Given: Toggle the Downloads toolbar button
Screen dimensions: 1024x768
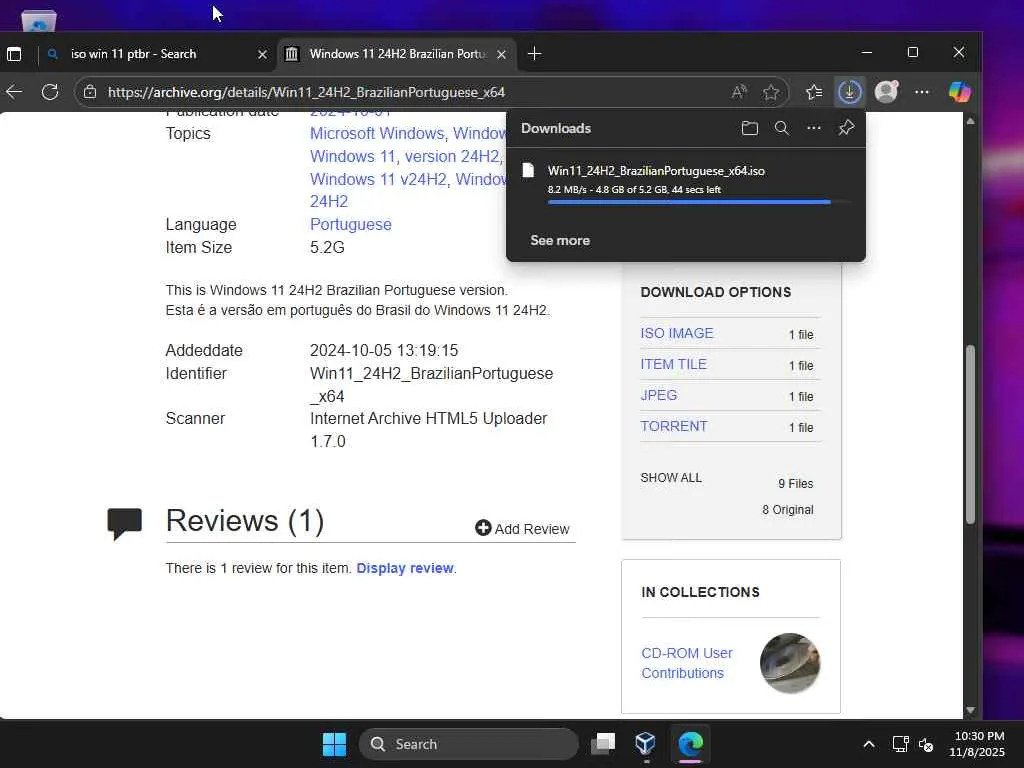Looking at the screenshot, I should [849, 92].
